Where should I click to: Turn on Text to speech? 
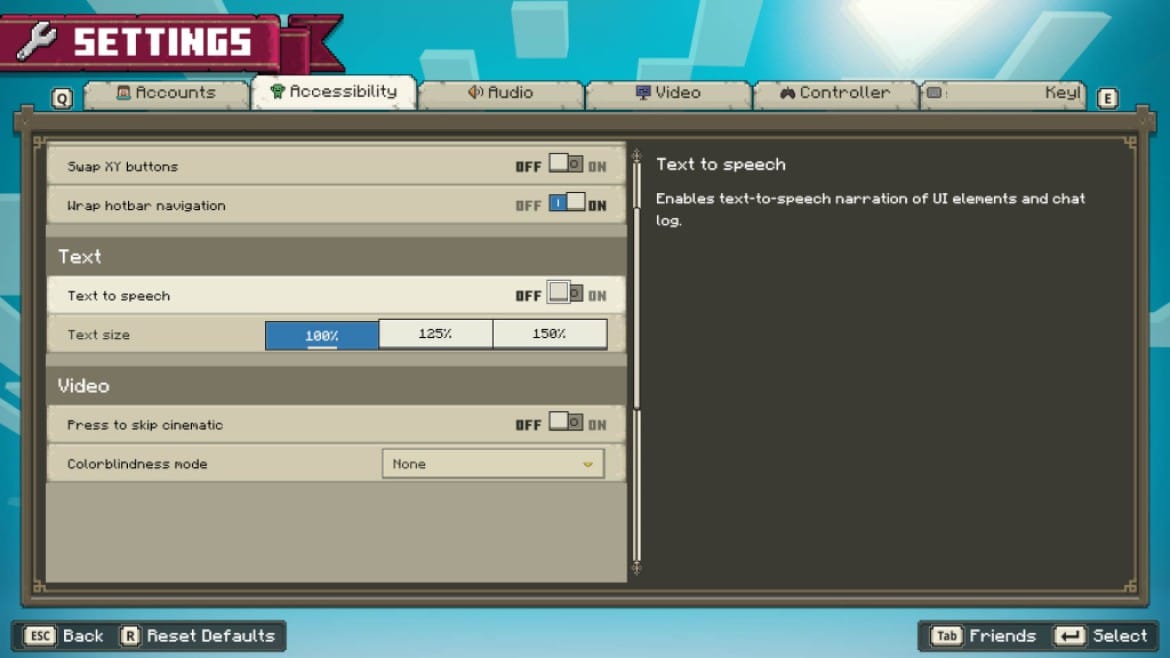[565, 295]
